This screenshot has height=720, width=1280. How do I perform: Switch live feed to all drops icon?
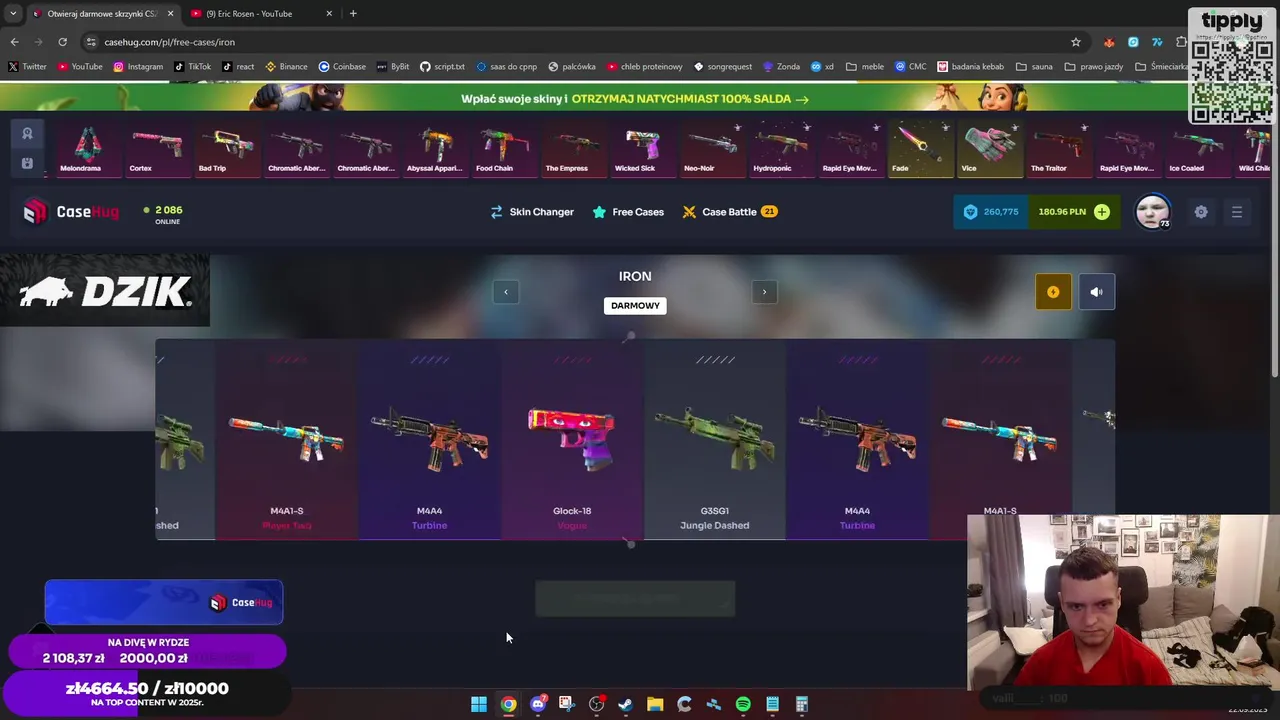pos(27,163)
